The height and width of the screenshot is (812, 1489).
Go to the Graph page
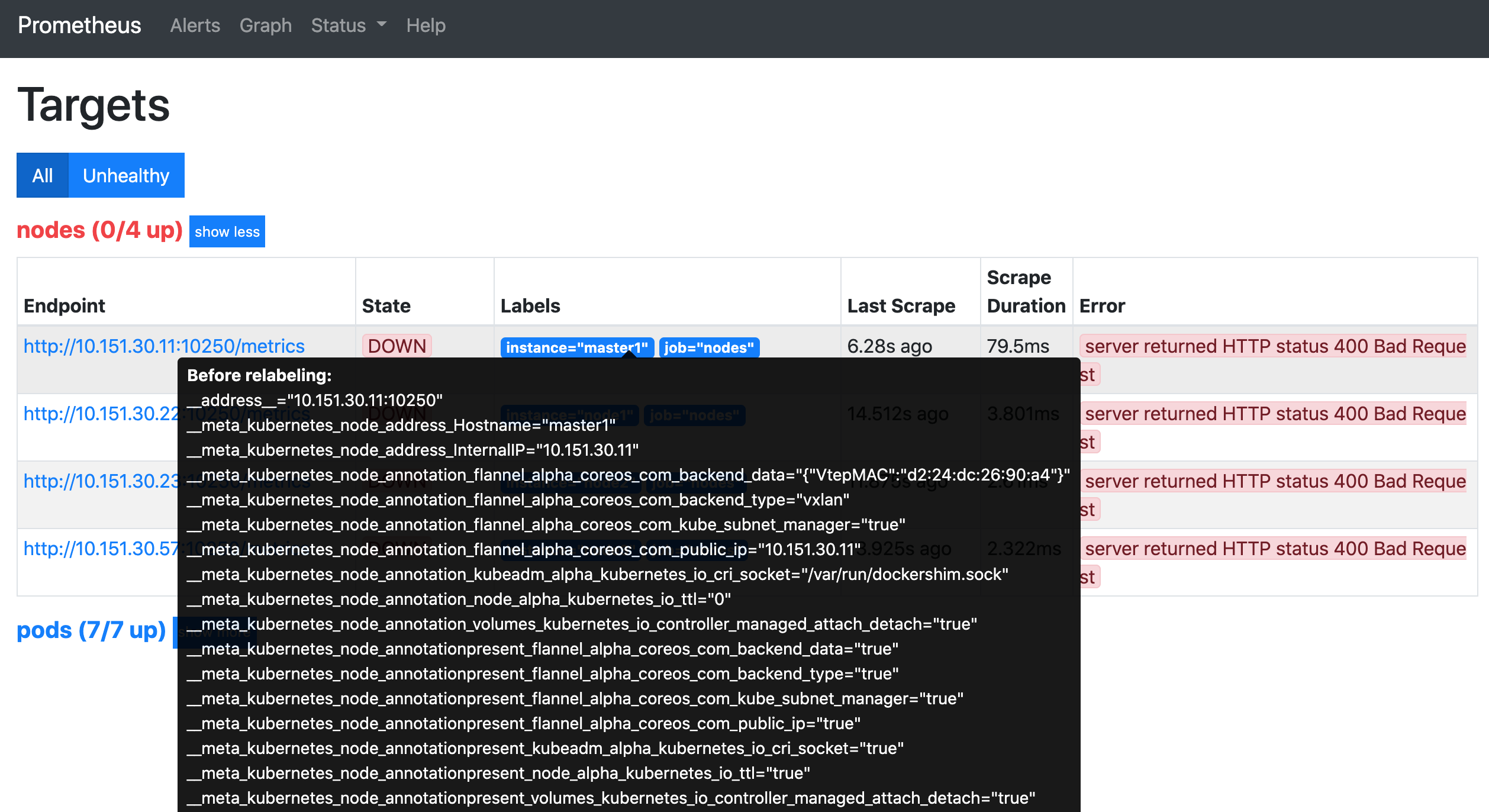[265, 25]
